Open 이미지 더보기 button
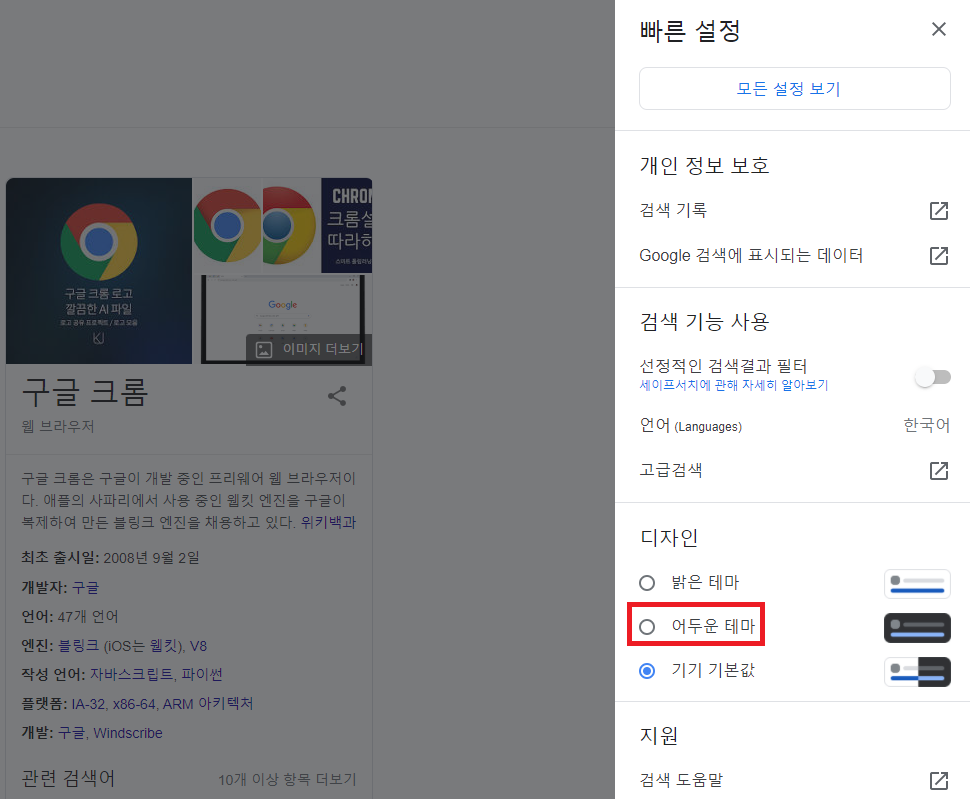The height and width of the screenshot is (799, 970). pos(309,349)
